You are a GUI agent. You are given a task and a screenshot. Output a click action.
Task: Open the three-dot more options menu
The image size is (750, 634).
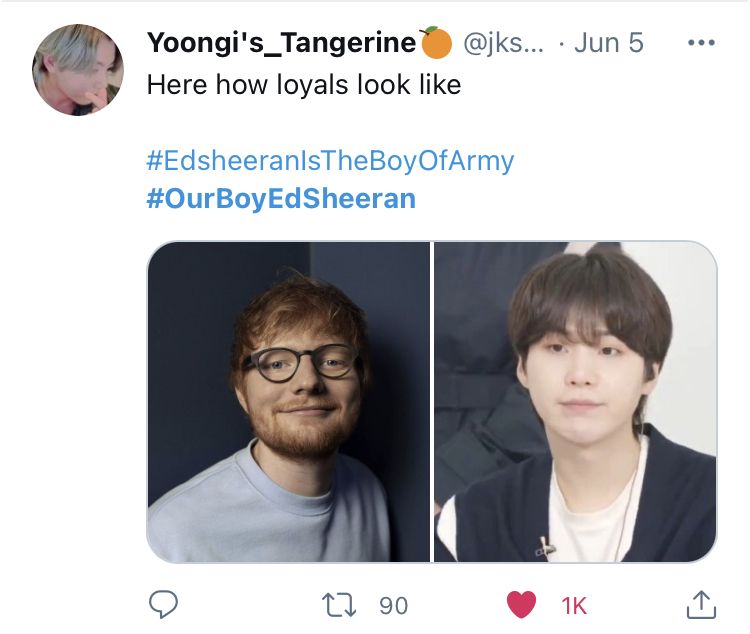click(x=701, y=43)
